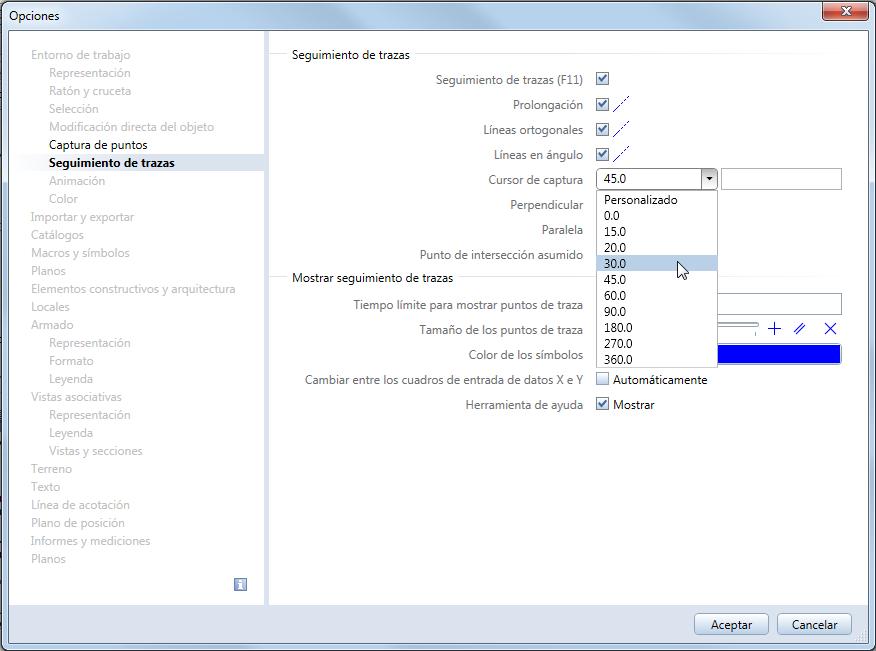The height and width of the screenshot is (651, 876).
Task: Open Animación settings
Action: coord(77,180)
